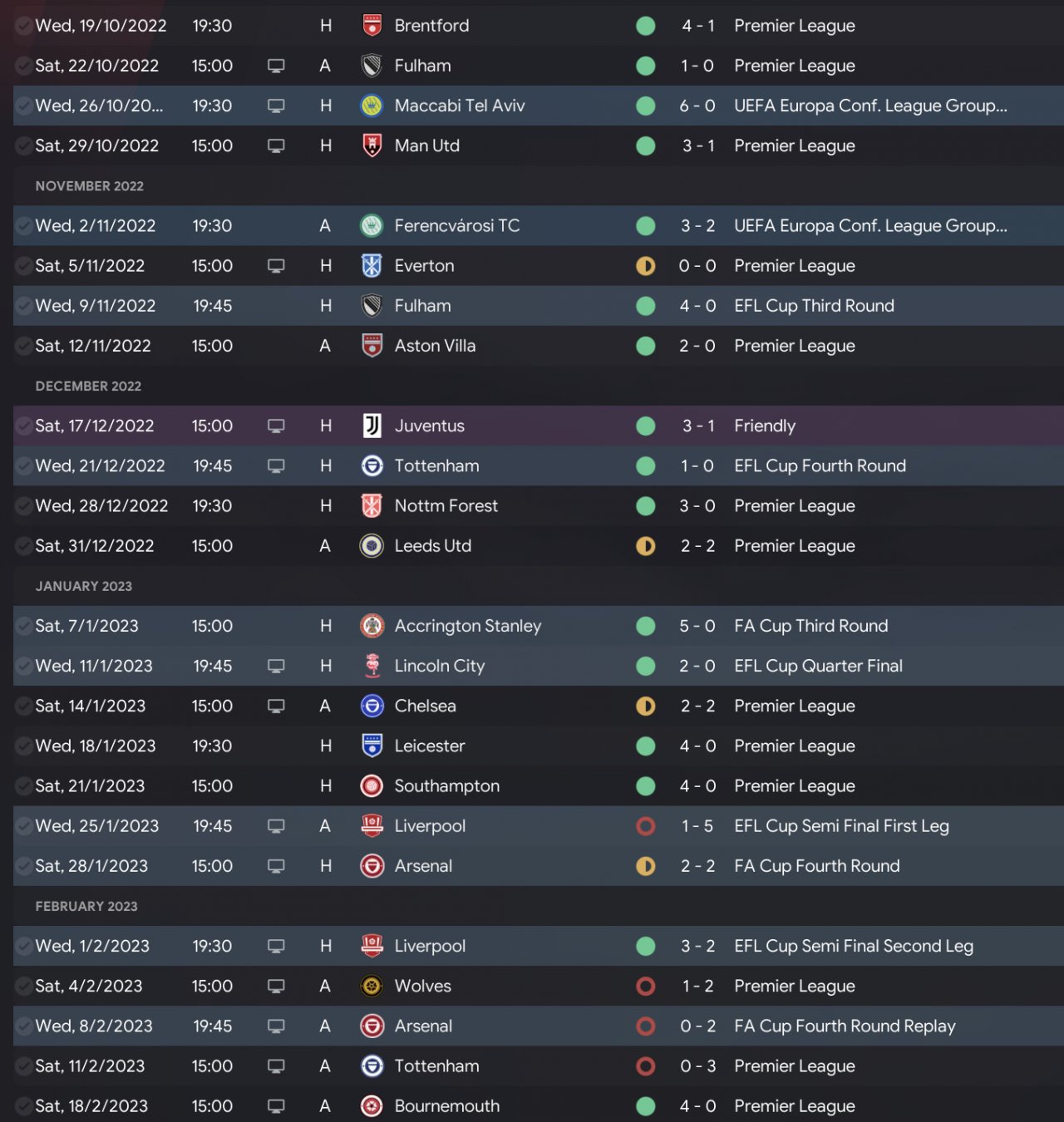Click the Maccabi Tel Aviv club badge
The image size is (1064, 1122).
click(372, 106)
